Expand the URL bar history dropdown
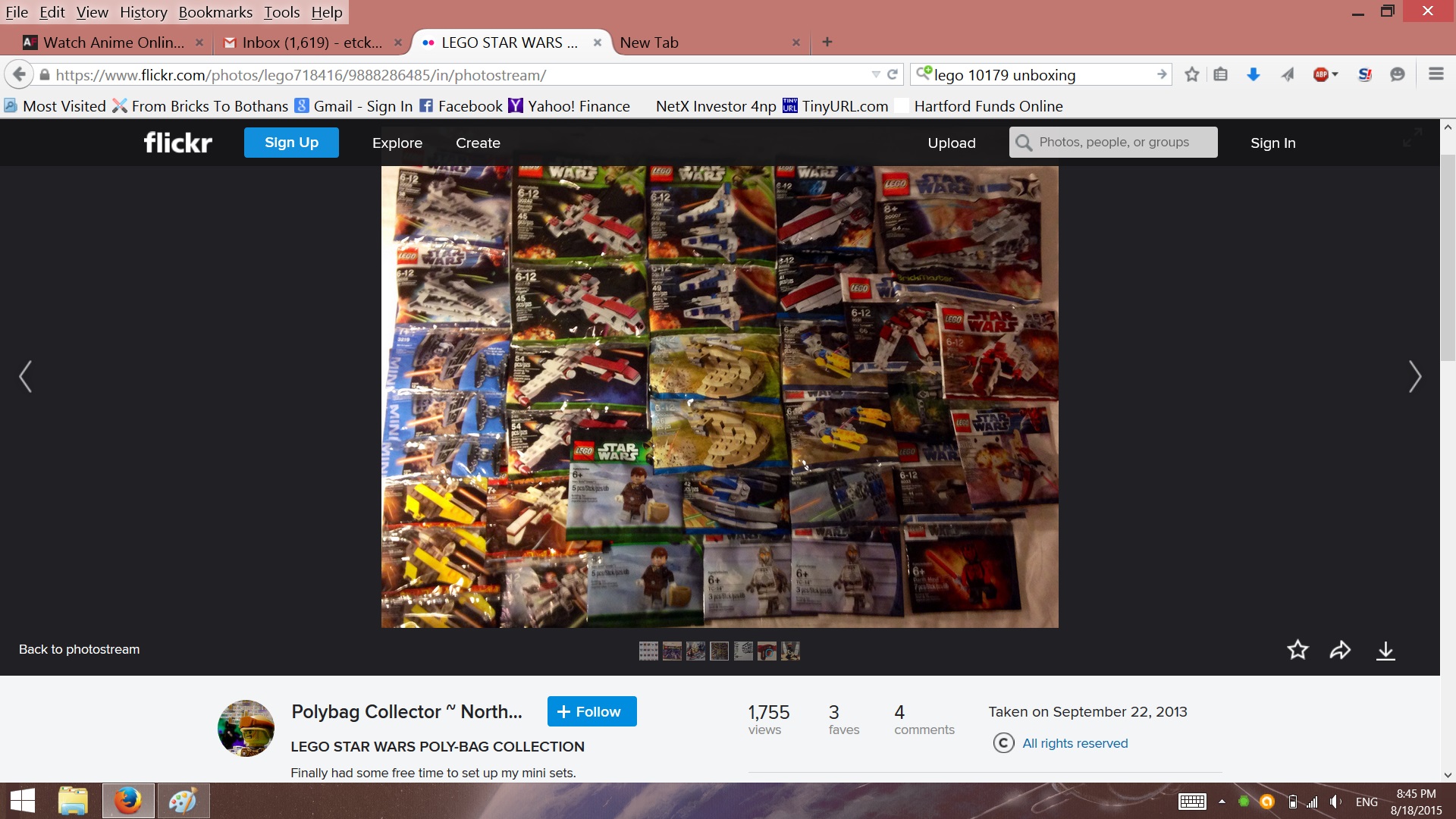The height and width of the screenshot is (819, 1456). pos(876,74)
